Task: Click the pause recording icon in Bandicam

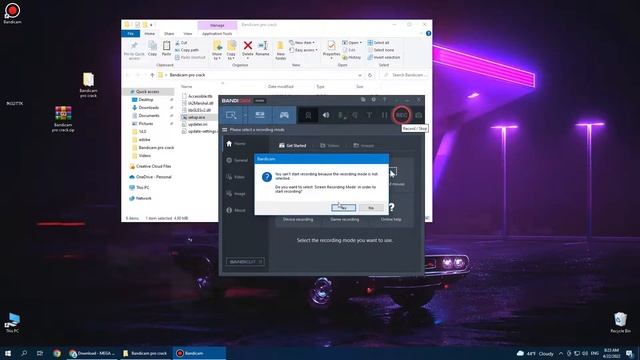Action: 384,116
